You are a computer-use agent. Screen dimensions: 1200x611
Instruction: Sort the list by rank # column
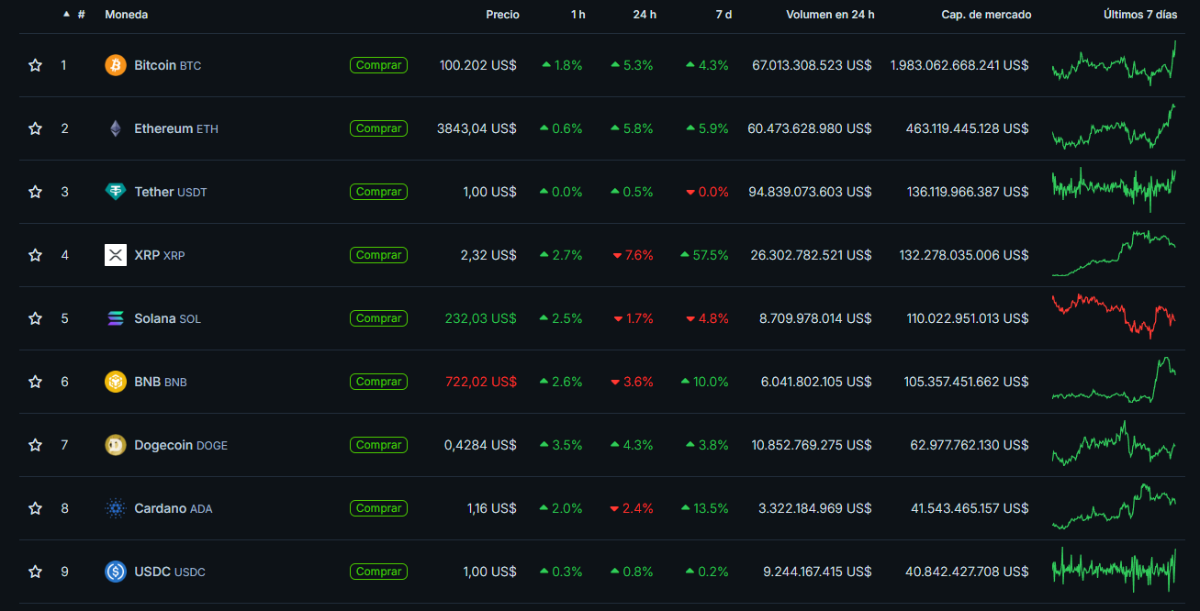tap(80, 15)
